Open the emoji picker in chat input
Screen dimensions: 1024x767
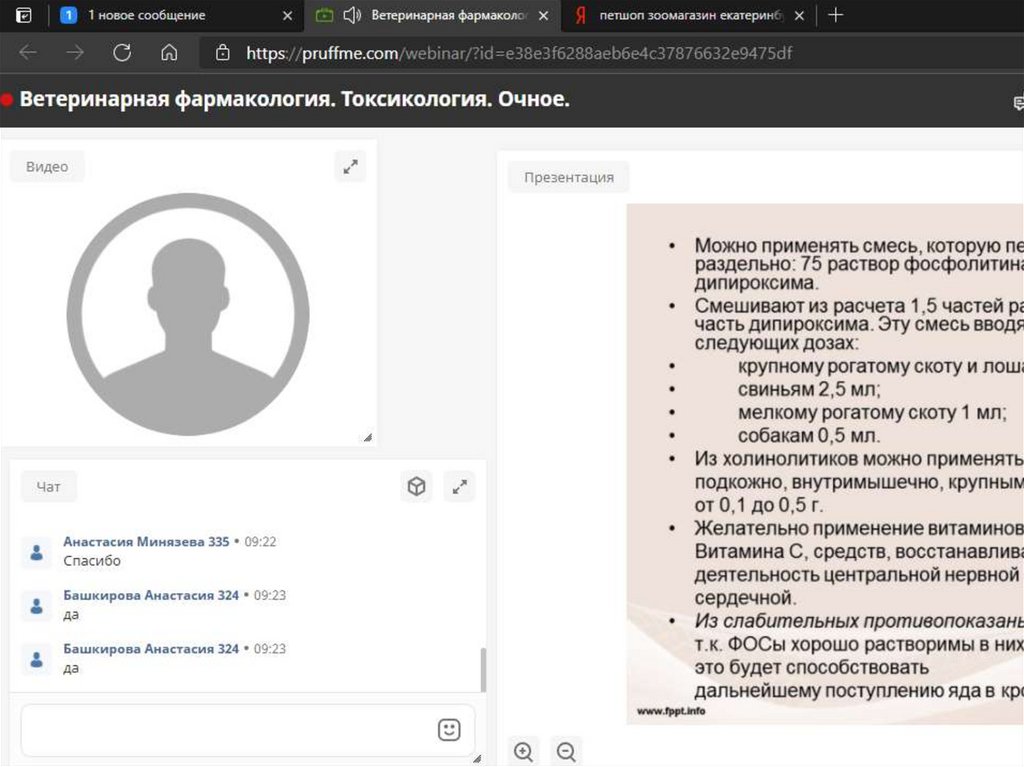[x=449, y=729]
